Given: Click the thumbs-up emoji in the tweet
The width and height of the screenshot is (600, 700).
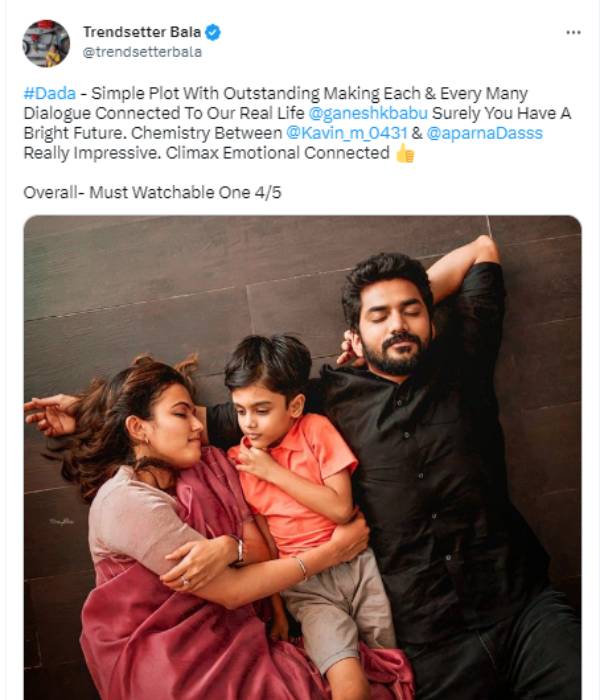Looking at the screenshot, I should (x=405, y=153).
